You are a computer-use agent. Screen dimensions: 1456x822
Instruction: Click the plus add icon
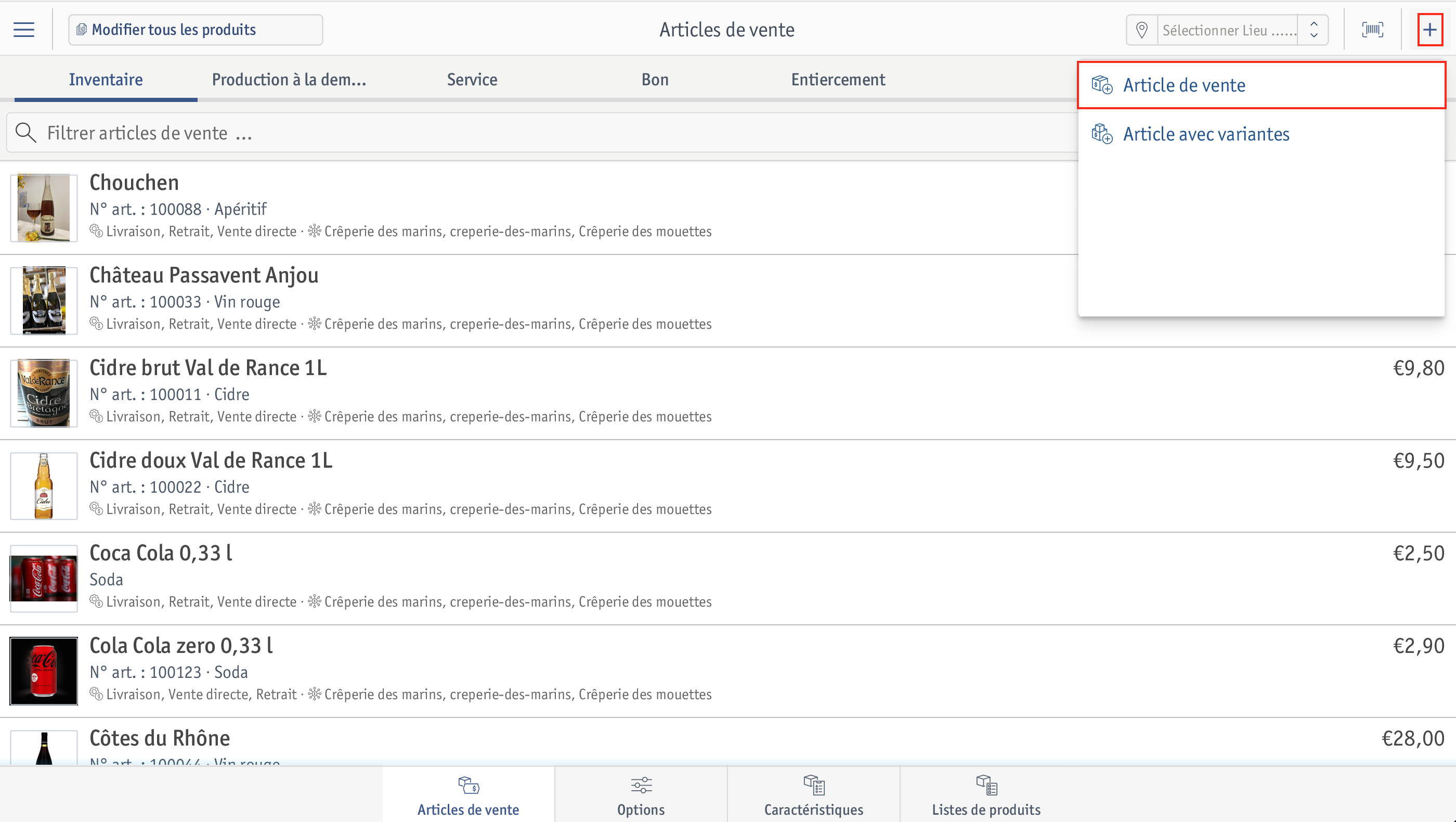(1430, 30)
